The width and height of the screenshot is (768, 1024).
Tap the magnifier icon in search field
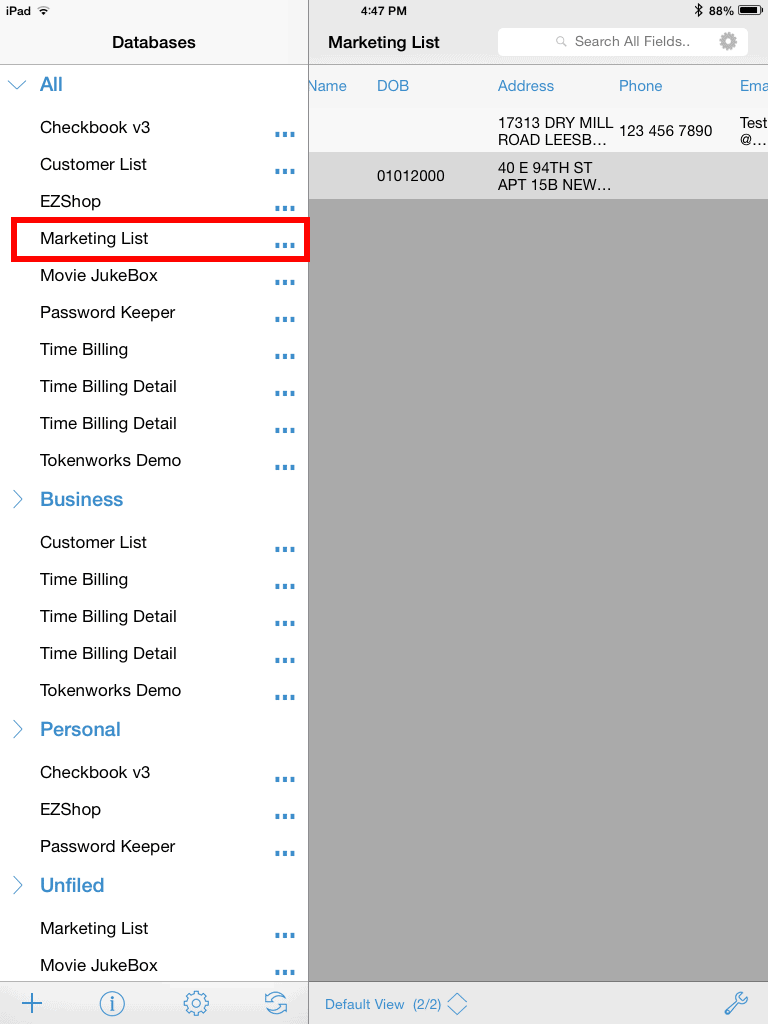coord(561,42)
